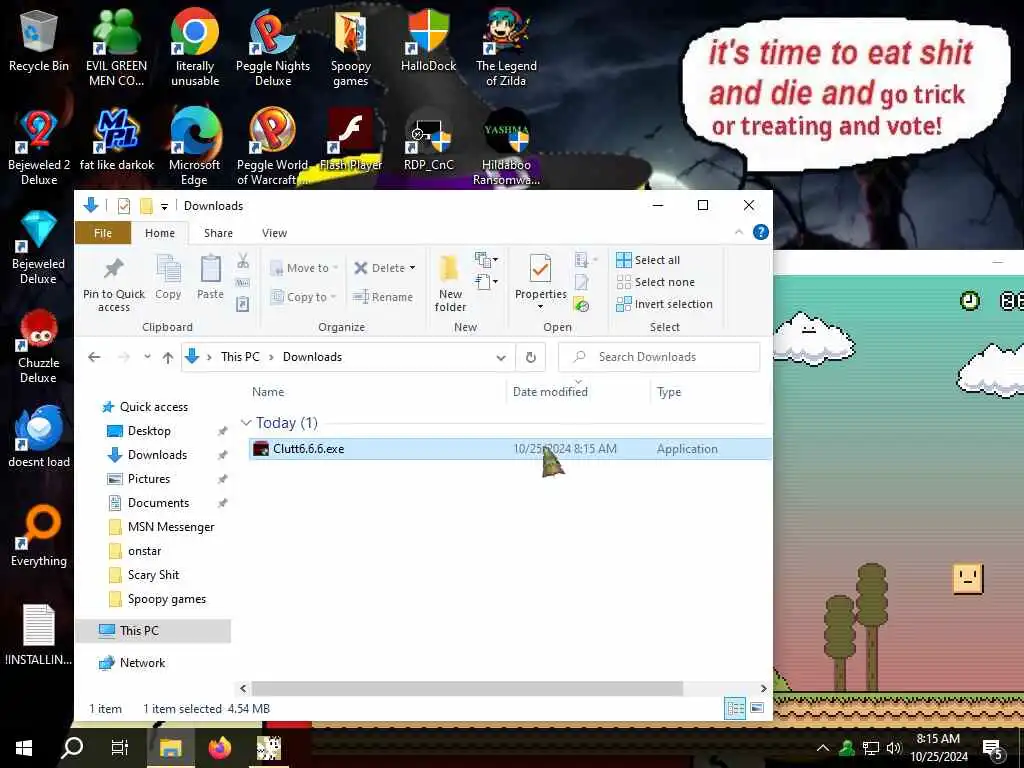Open recent locations dropdown arrow
1024x768 pixels.
(x=148, y=357)
